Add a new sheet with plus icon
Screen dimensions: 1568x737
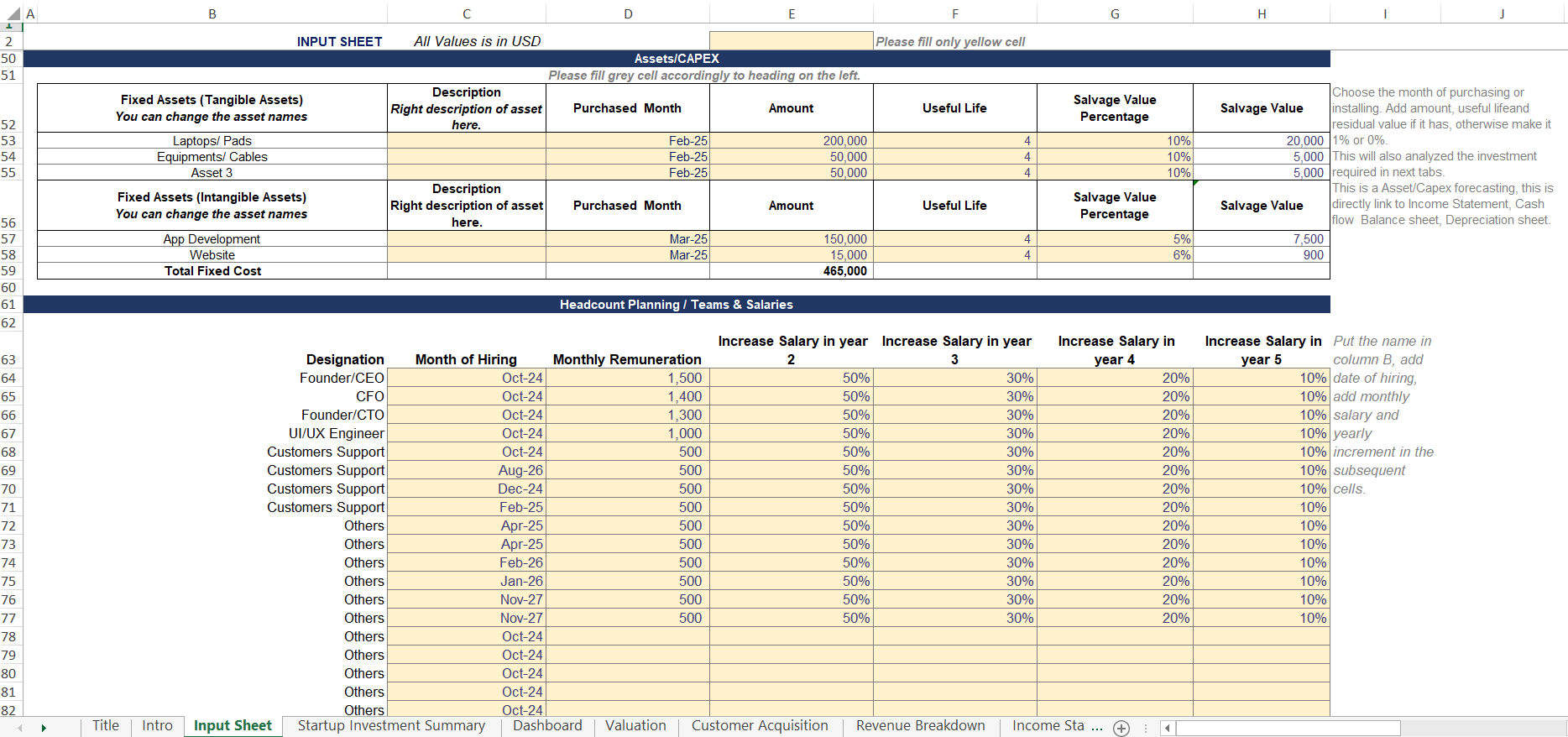(1121, 728)
